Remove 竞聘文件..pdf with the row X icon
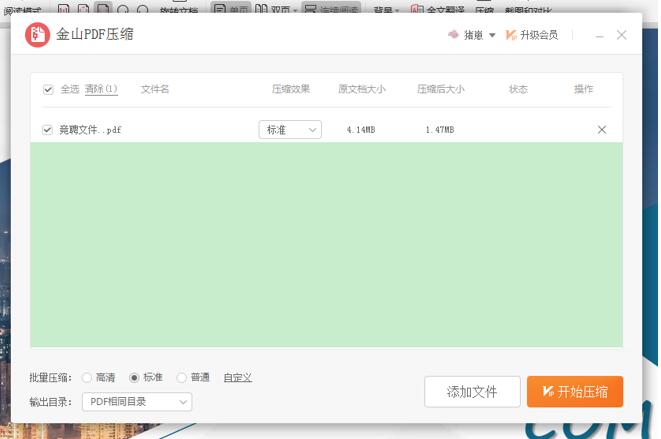Viewport: 661px width, 439px height. click(602, 130)
